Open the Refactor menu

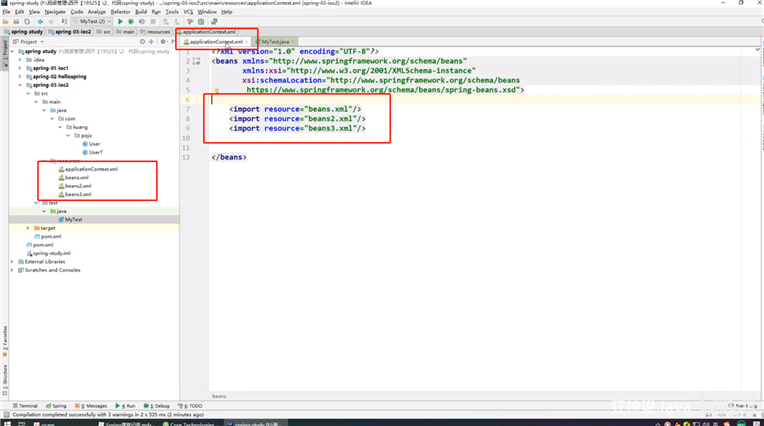(x=120, y=12)
